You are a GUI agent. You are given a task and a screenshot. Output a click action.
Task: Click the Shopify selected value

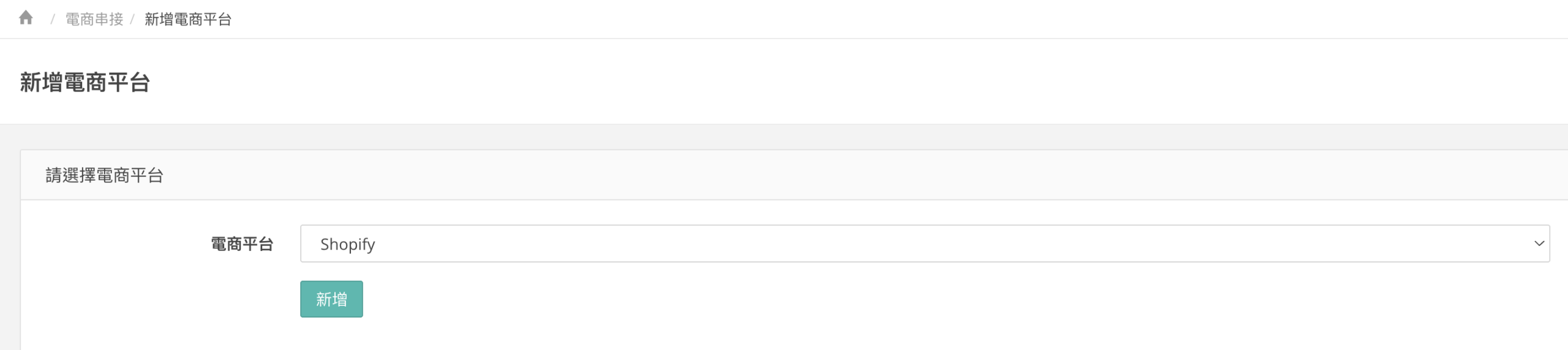[x=347, y=244]
